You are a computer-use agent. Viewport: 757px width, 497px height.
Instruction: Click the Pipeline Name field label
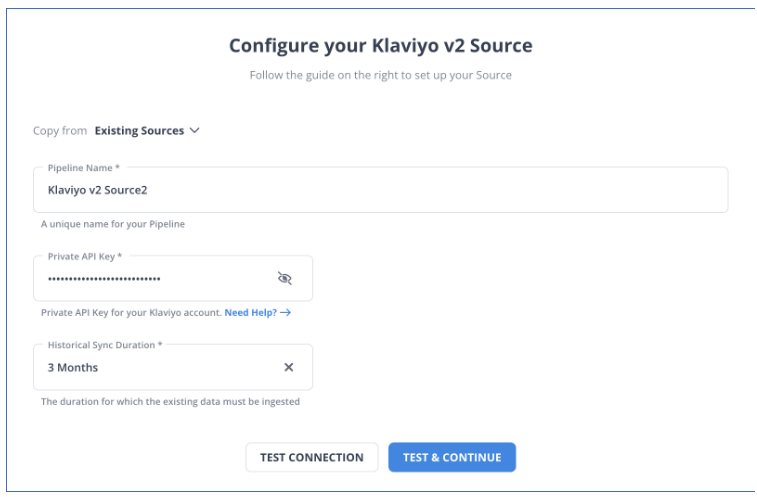click(x=84, y=168)
